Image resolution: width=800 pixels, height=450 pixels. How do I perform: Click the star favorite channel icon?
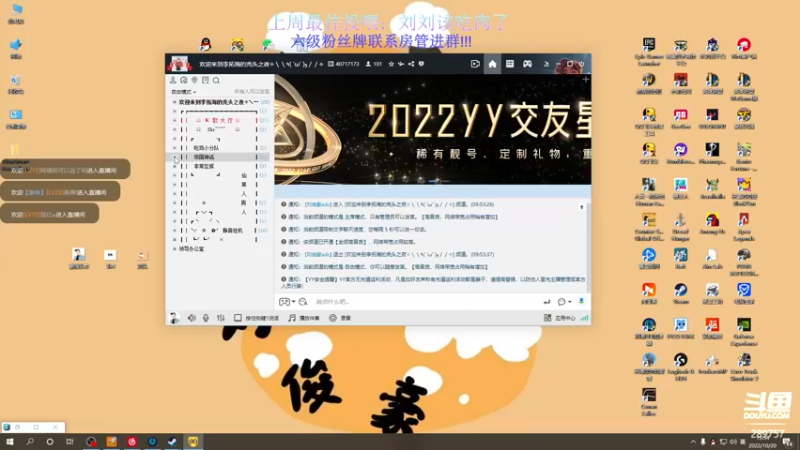(391, 64)
